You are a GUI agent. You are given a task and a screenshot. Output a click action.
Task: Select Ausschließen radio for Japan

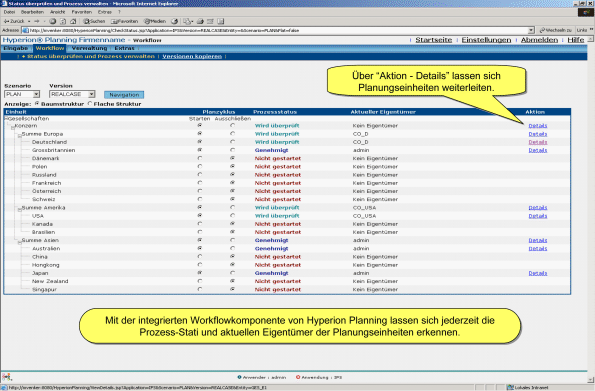coord(232,273)
